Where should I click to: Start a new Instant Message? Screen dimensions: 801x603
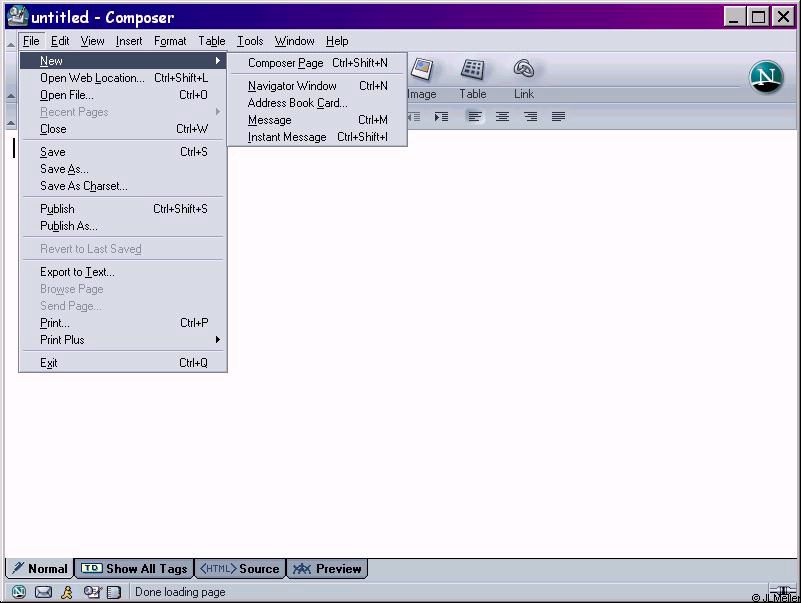(317, 137)
